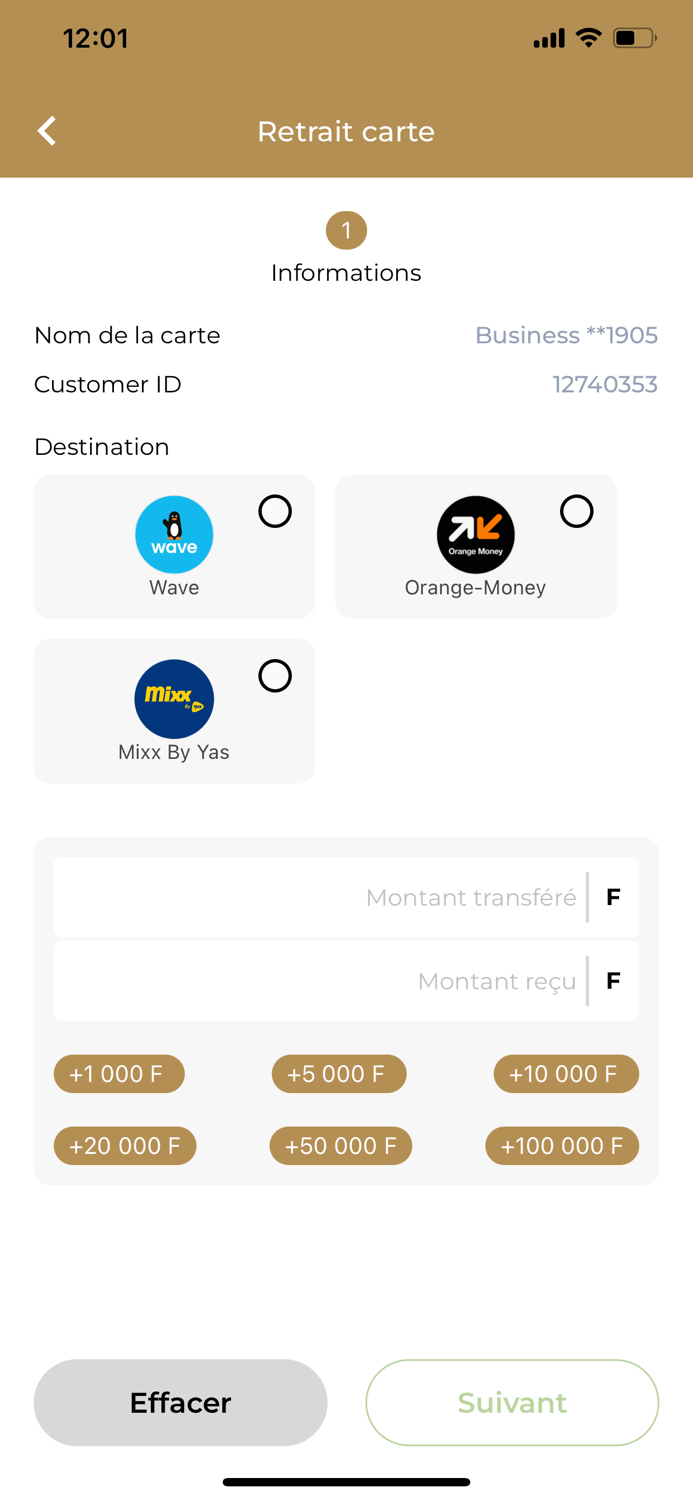Click the Business **1905 card name
The height and width of the screenshot is (1500, 693).
point(566,335)
